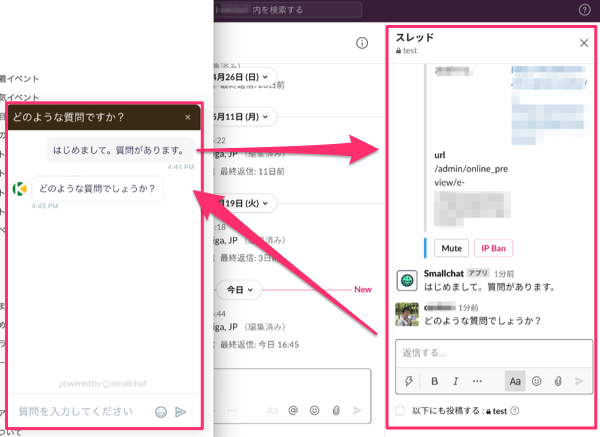Mention someone with @ icon in channel composer
This screenshot has height=437, width=600.
[293, 411]
